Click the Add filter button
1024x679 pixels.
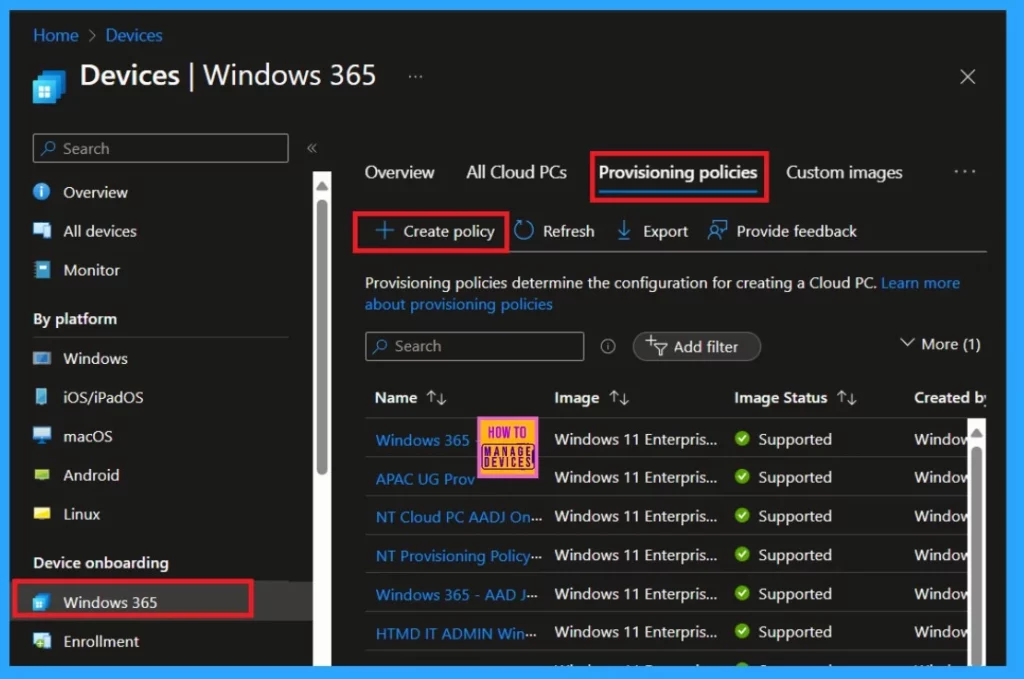coord(696,346)
